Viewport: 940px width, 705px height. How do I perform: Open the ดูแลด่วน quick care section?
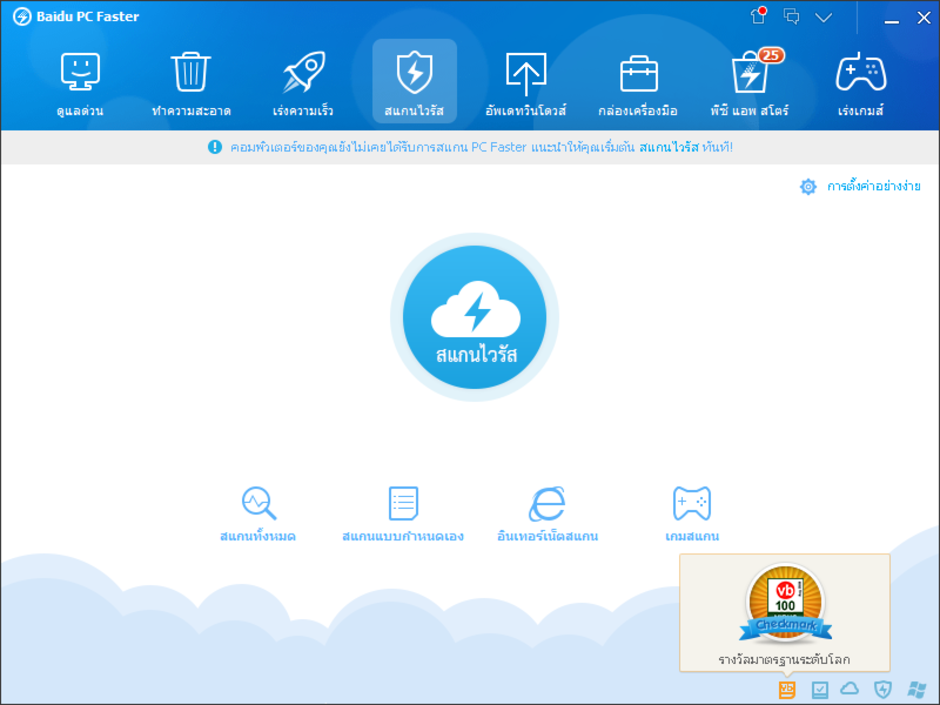[80, 83]
